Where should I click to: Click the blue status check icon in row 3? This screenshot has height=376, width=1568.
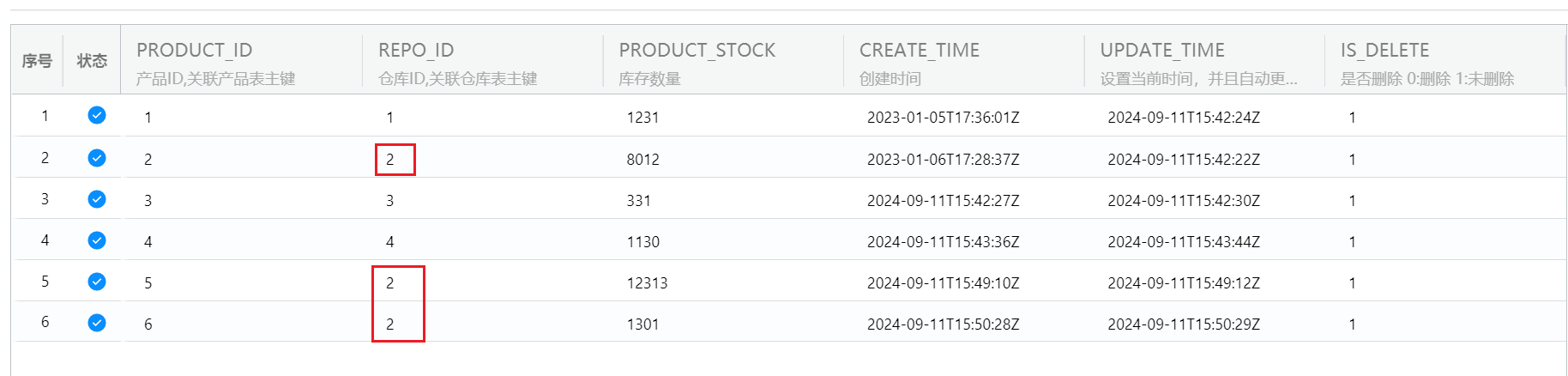pos(97,199)
